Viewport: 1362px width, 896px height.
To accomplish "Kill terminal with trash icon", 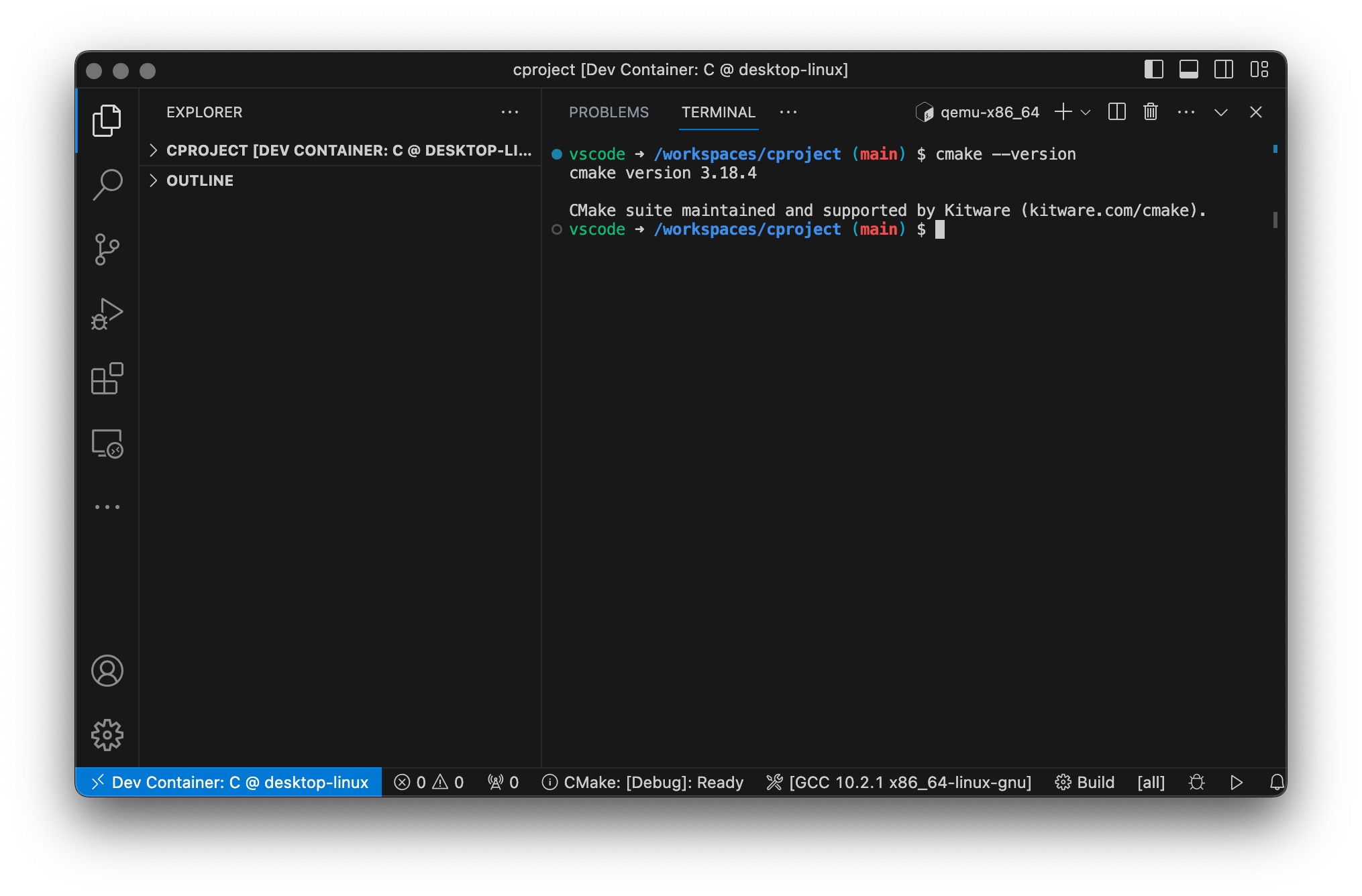I will pyautogui.click(x=1151, y=112).
